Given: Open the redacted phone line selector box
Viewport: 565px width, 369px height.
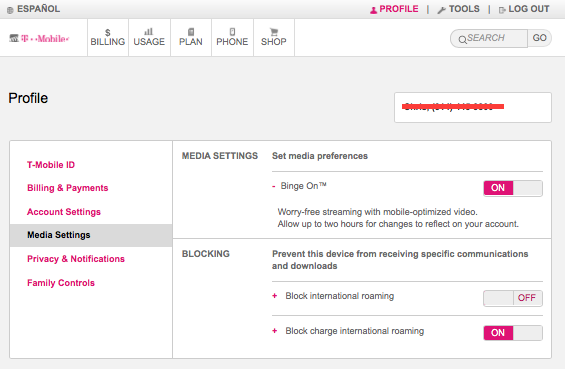Looking at the screenshot, I should pos(473,107).
